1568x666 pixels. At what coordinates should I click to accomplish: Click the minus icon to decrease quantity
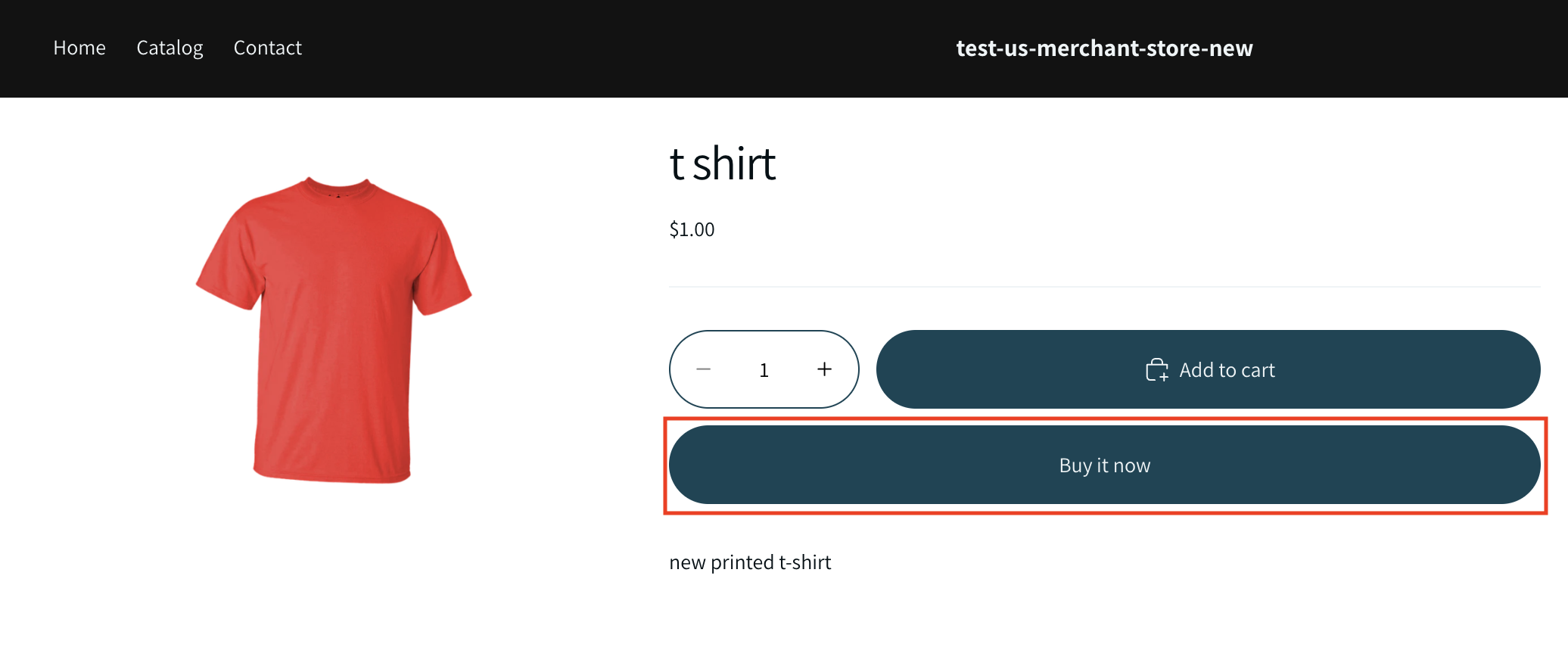704,369
